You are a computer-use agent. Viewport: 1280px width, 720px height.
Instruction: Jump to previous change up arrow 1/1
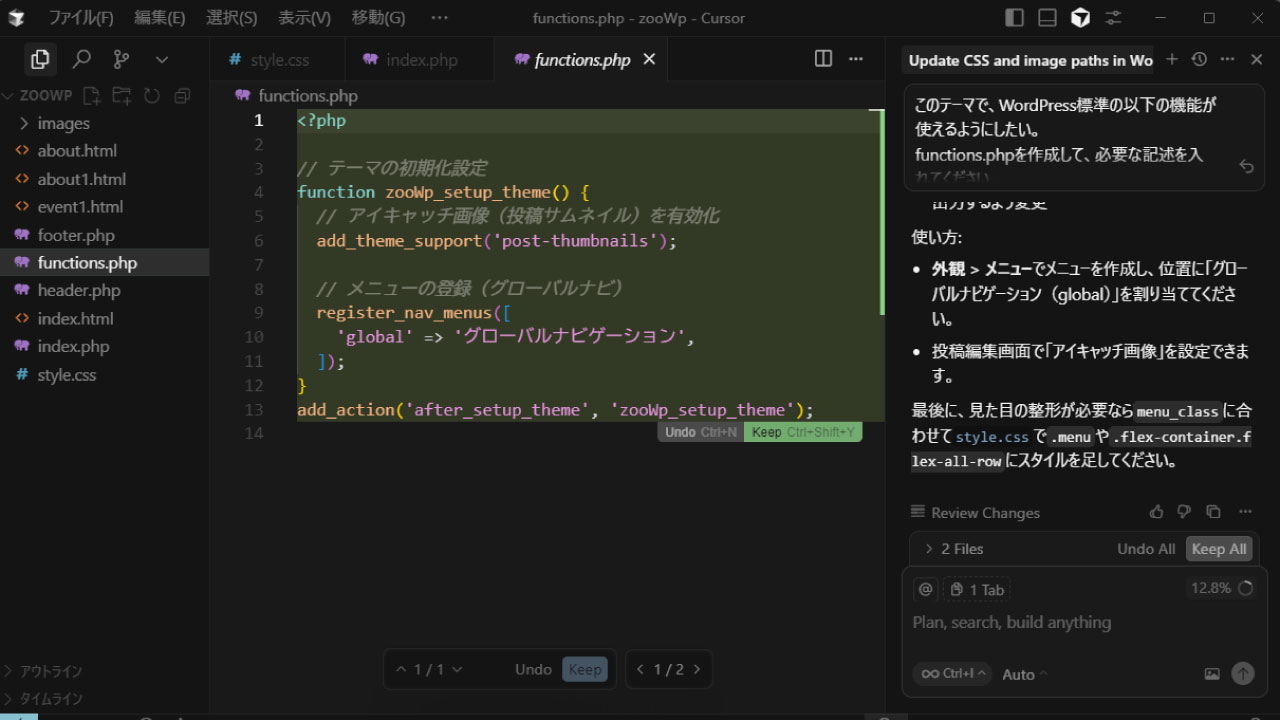coord(401,670)
